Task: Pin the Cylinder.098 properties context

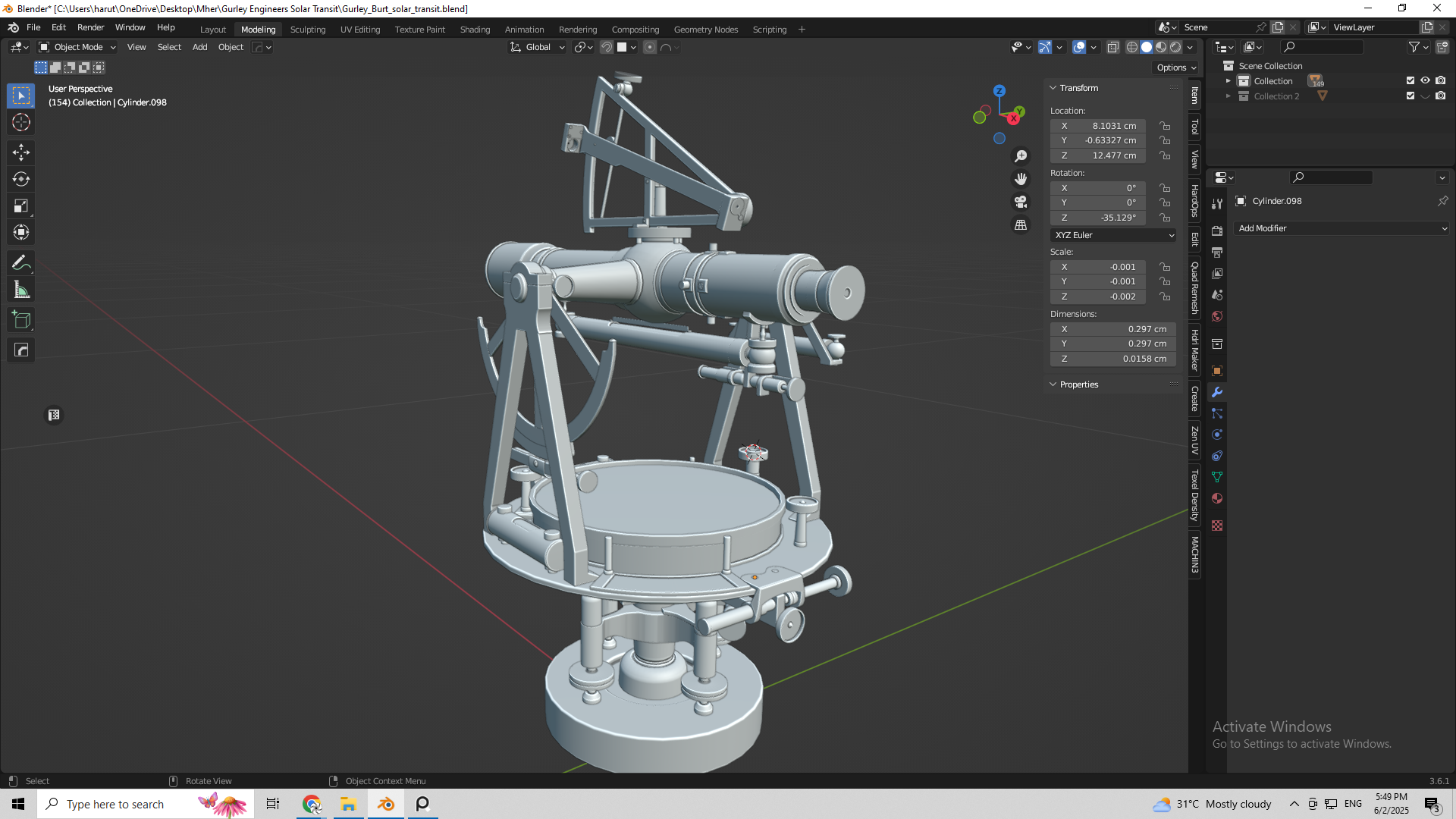Action: (1442, 201)
